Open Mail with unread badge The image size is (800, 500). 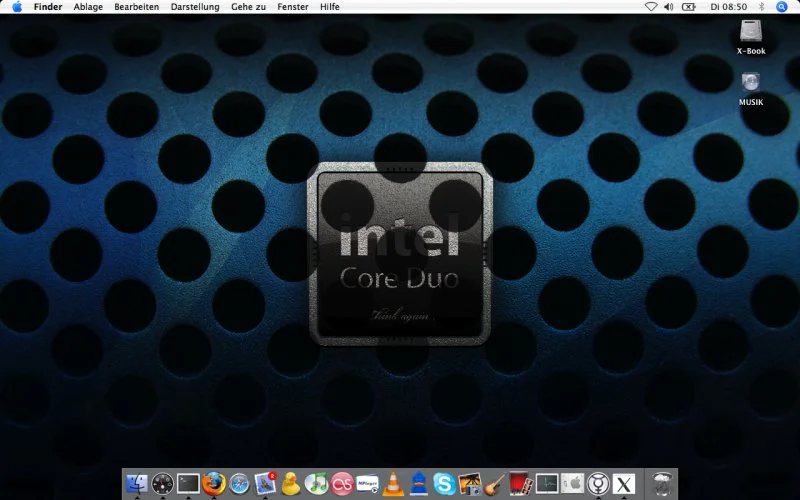265,483
